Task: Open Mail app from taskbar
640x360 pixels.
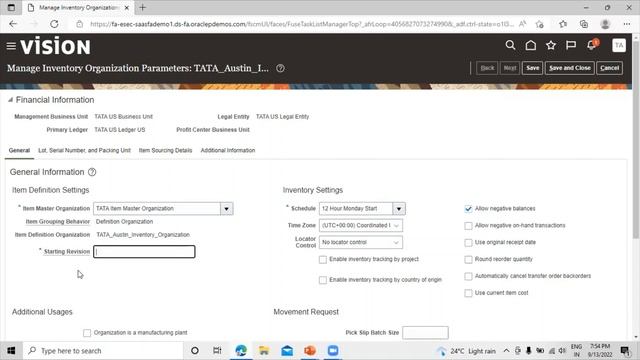Action: [x=287, y=351]
